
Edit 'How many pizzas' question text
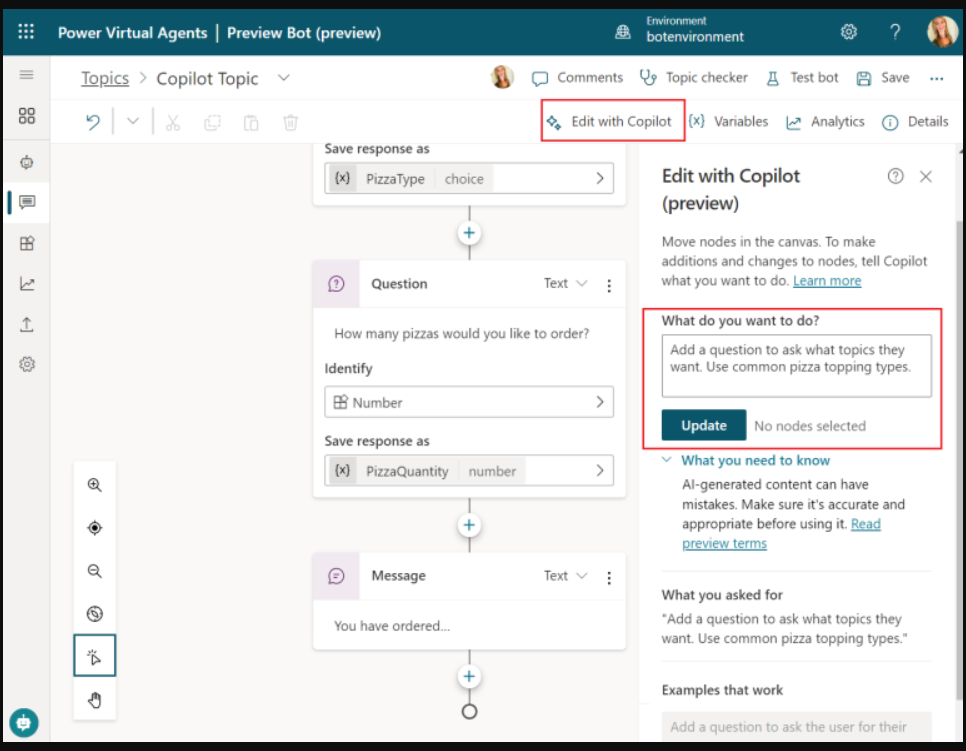click(461, 334)
